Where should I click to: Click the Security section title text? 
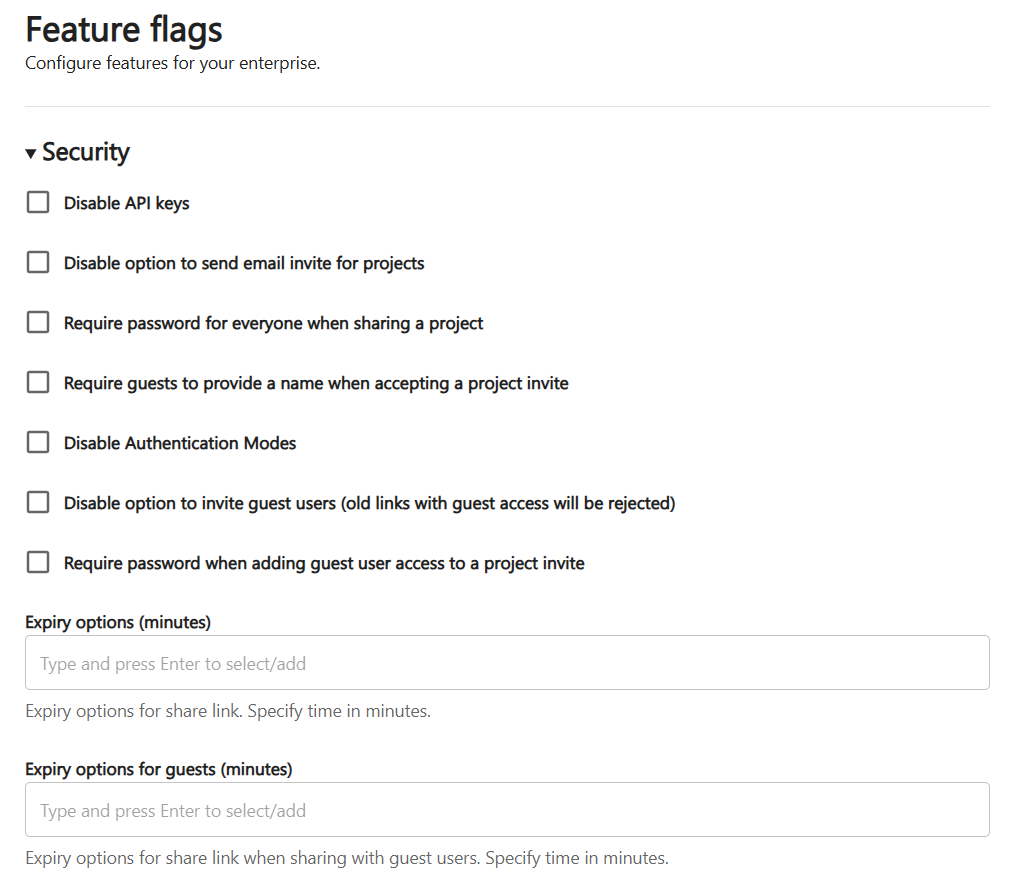click(86, 152)
